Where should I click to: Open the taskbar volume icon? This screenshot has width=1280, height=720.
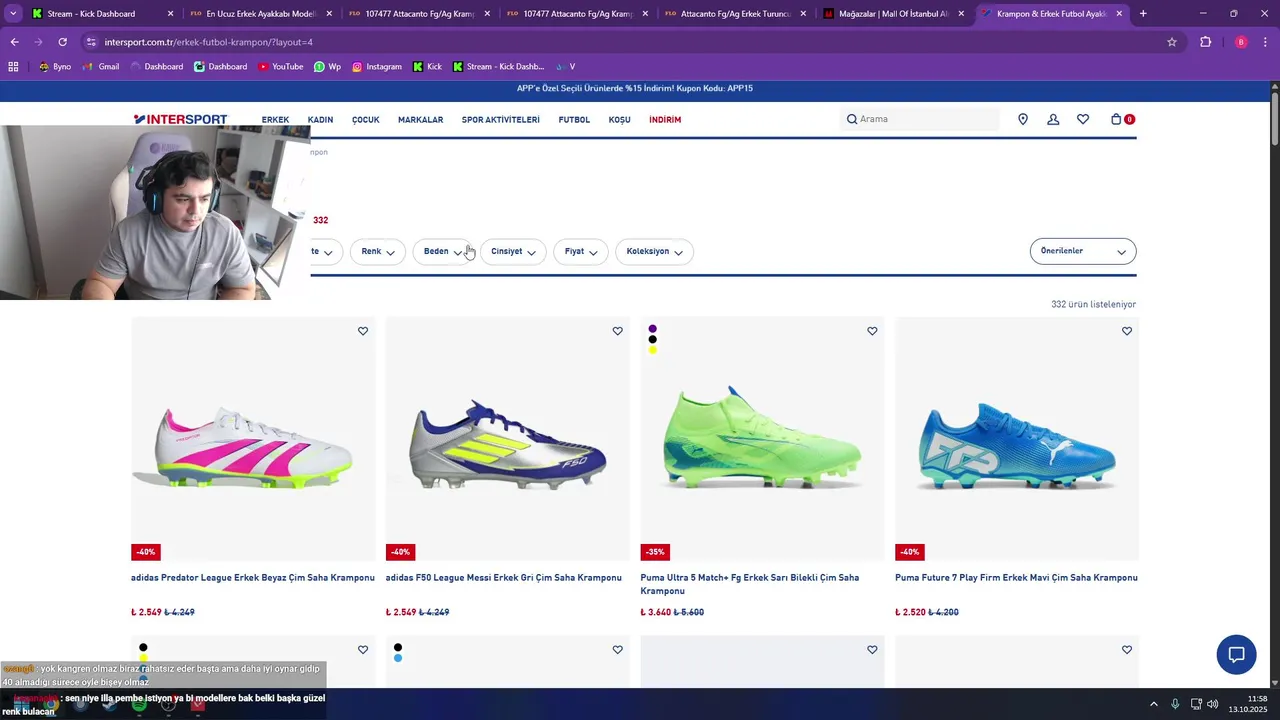click(1213, 704)
